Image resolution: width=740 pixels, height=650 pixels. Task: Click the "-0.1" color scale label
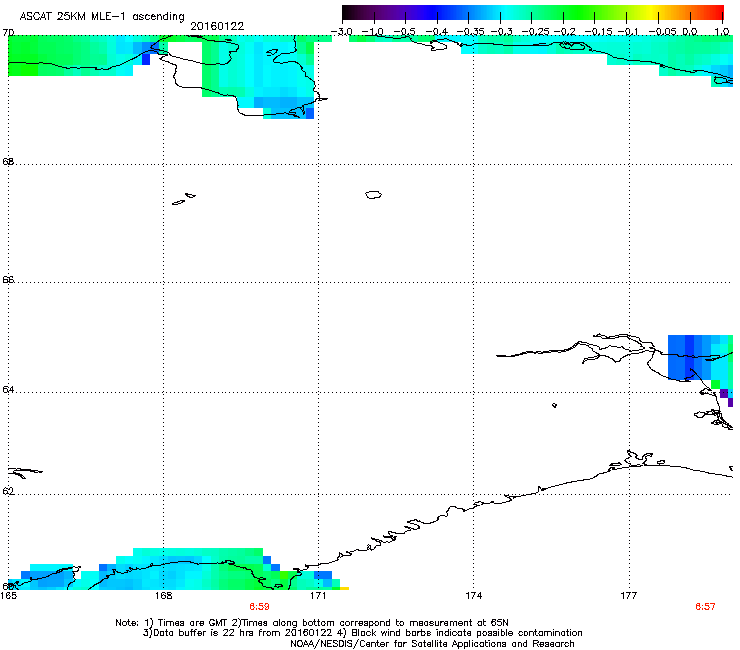click(628, 32)
